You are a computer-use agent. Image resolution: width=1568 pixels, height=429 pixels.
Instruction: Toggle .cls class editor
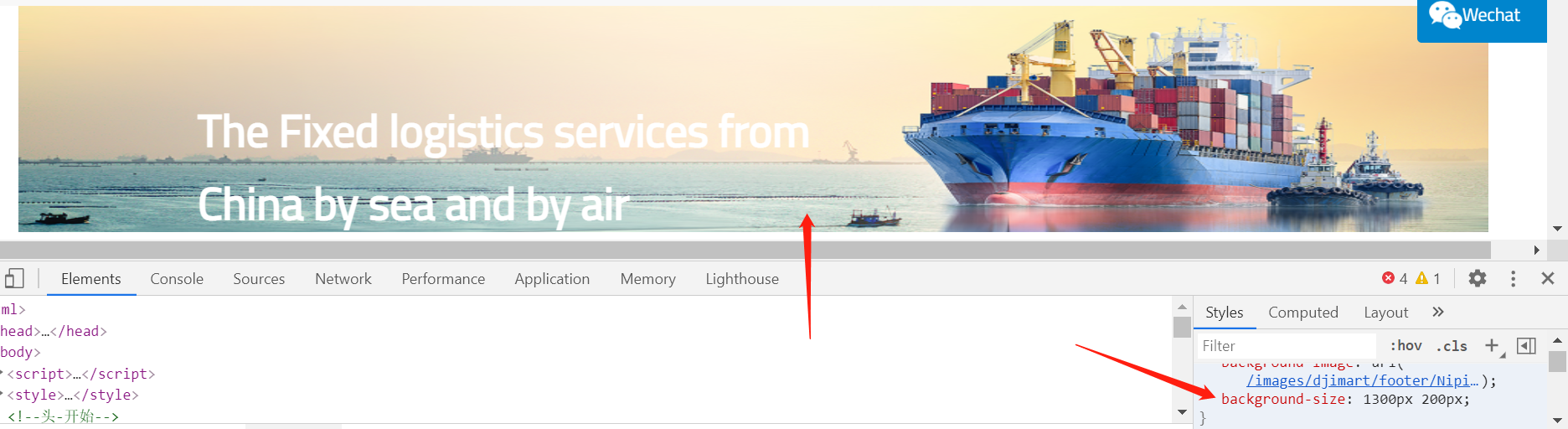coord(1452,345)
